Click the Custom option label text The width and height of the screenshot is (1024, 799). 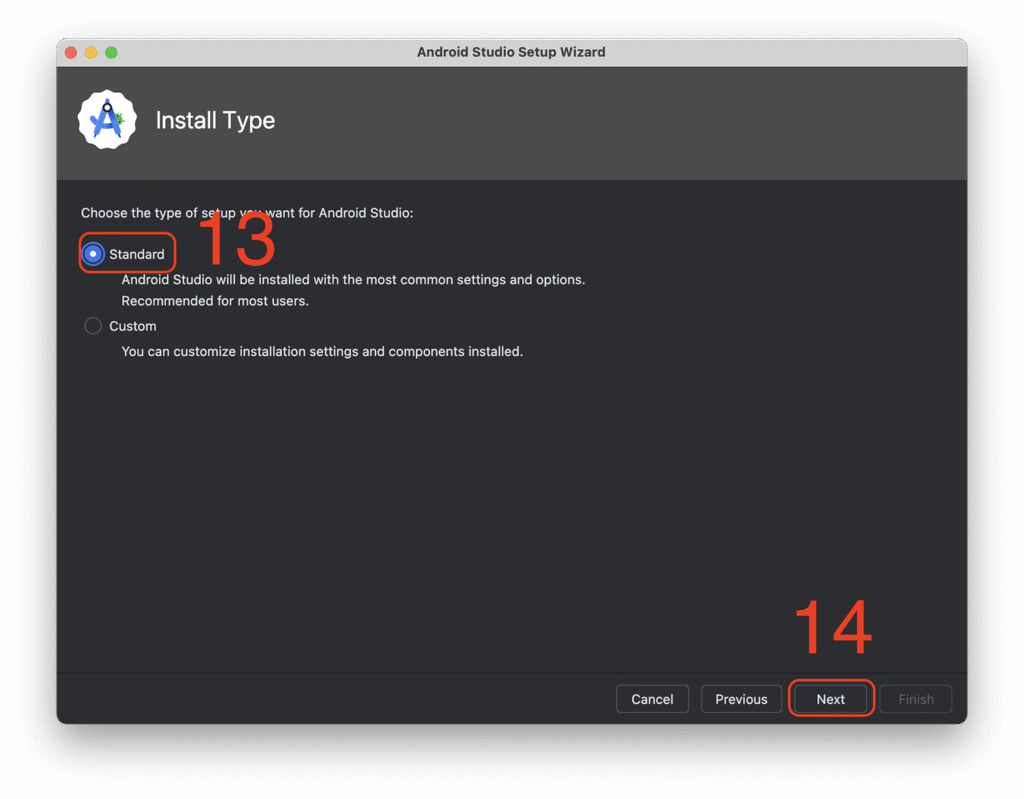(x=133, y=326)
